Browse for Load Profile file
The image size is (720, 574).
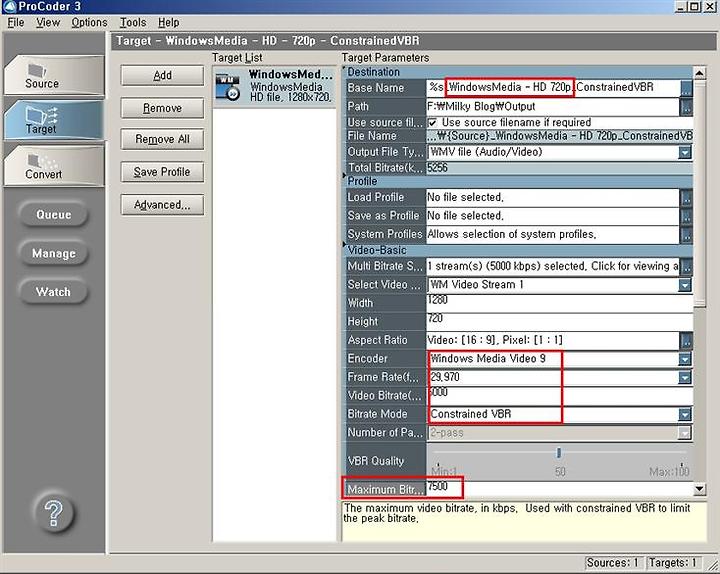pos(686,198)
